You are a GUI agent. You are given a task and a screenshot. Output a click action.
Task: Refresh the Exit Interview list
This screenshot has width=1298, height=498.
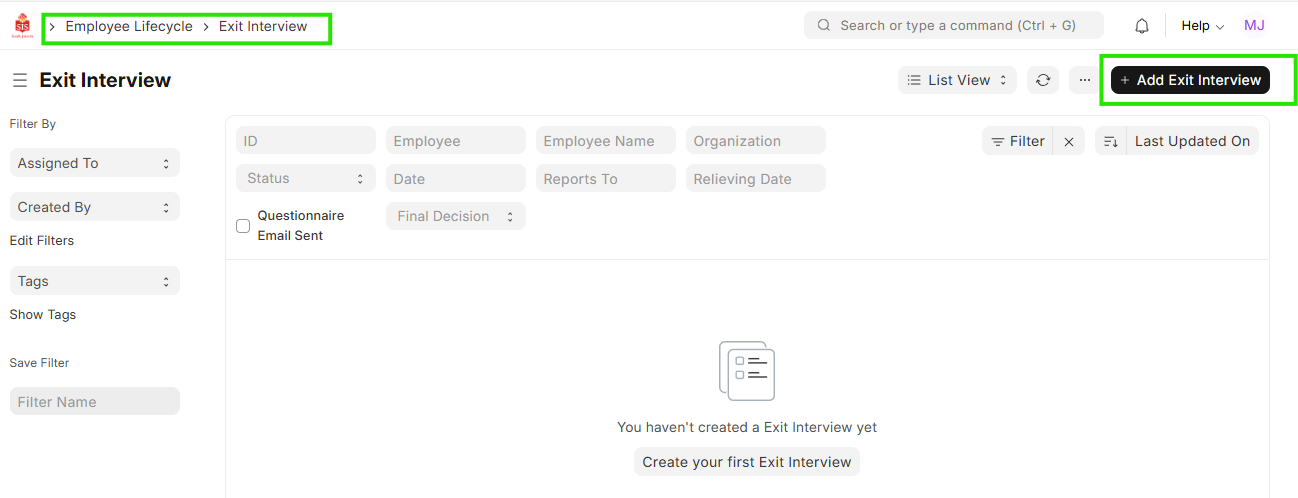pyautogui.click(x=1043, y=80)
